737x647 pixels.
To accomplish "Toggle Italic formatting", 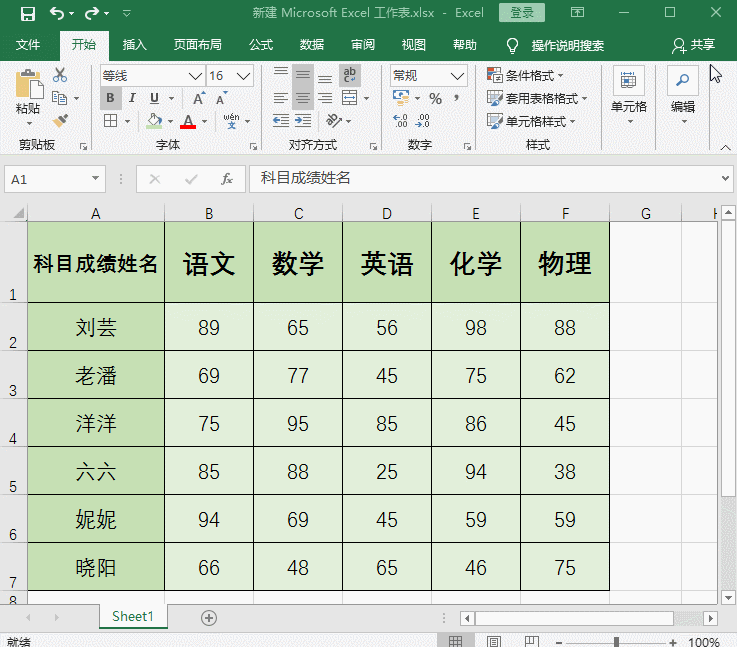I will pos(132,98).
